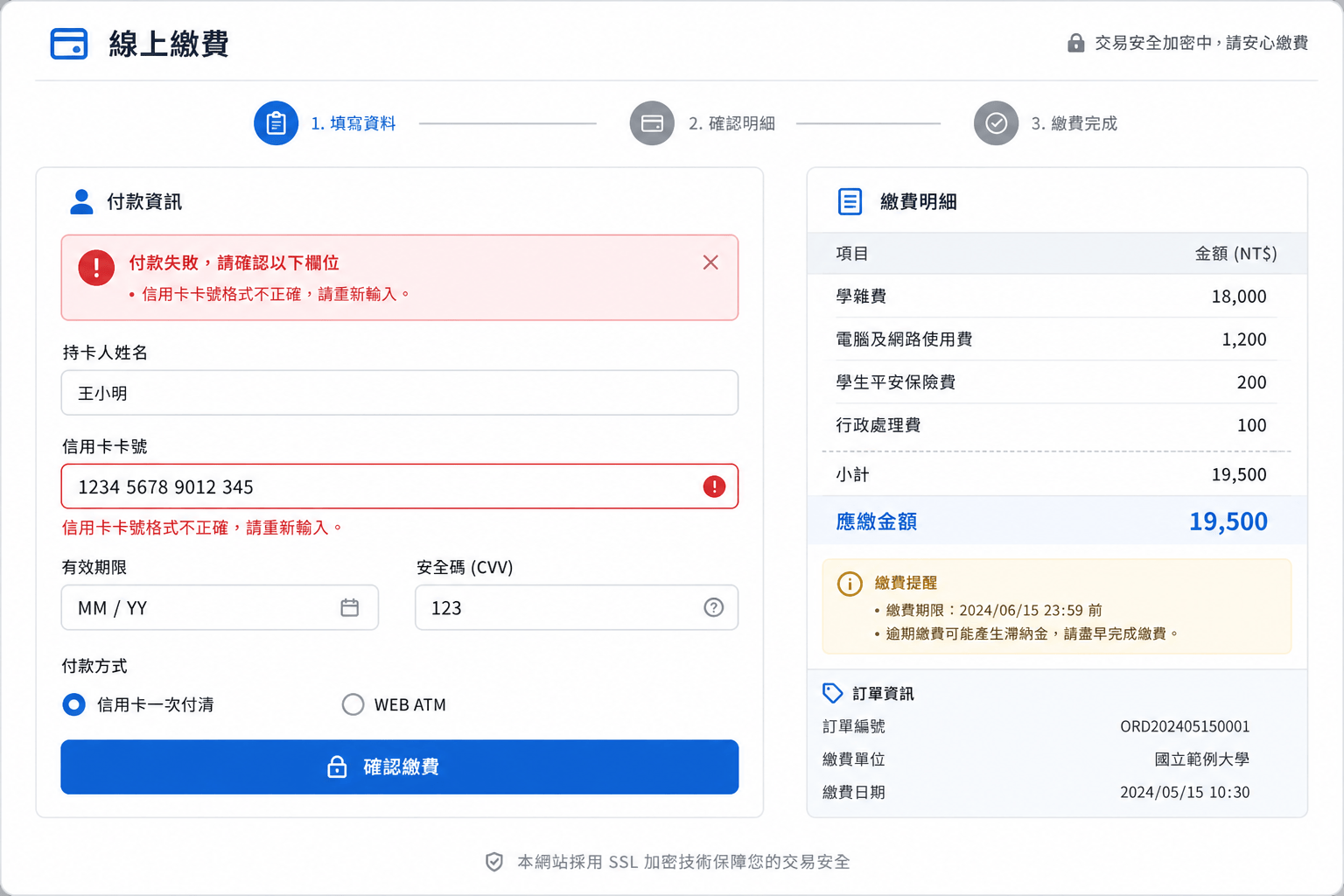Click the 付款方式 section label
This screenshot has width=1344, height=896.
click(x=94, y=666)
